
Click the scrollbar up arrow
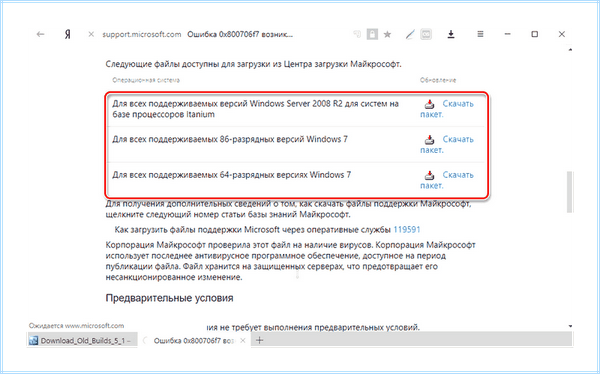[570, 50]
